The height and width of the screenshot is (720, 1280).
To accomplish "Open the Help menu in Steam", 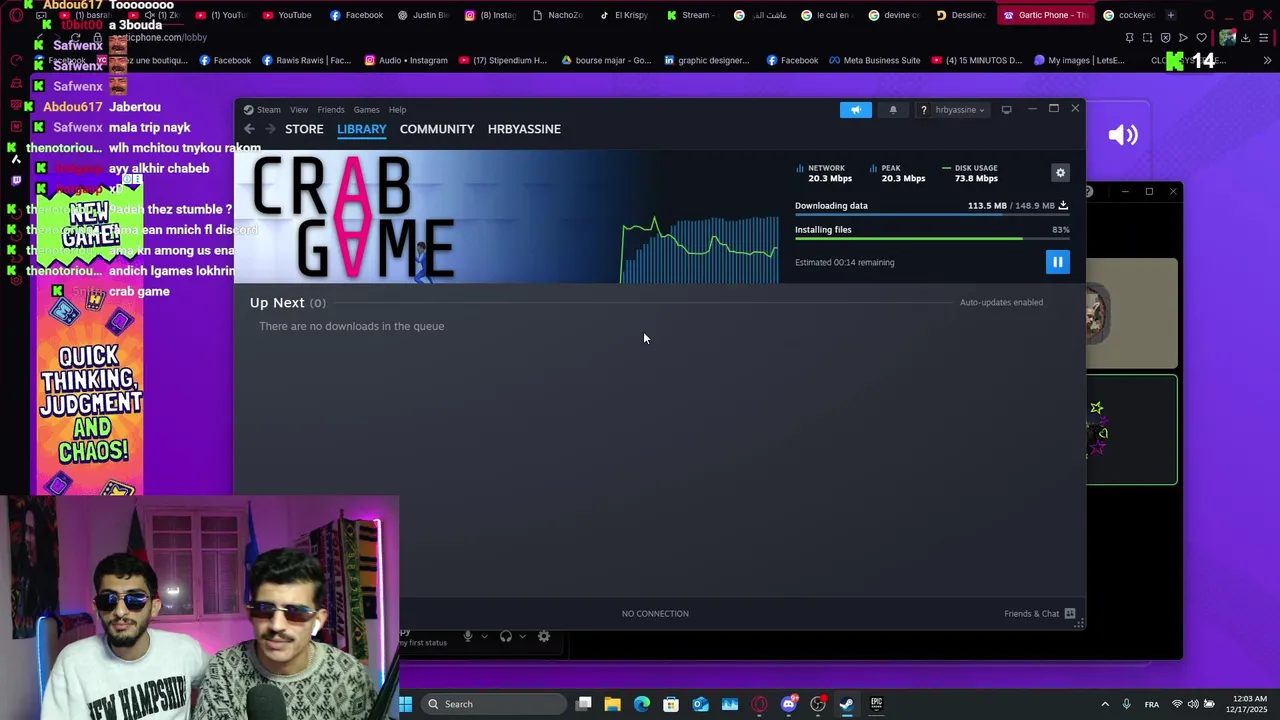I will 397,110.
